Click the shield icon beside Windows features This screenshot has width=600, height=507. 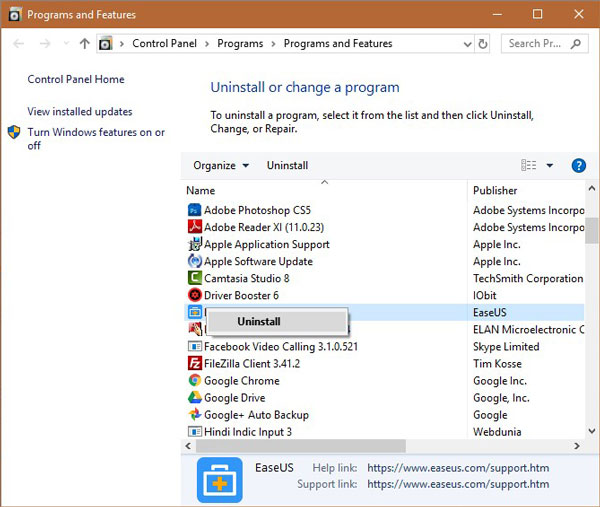14,132
